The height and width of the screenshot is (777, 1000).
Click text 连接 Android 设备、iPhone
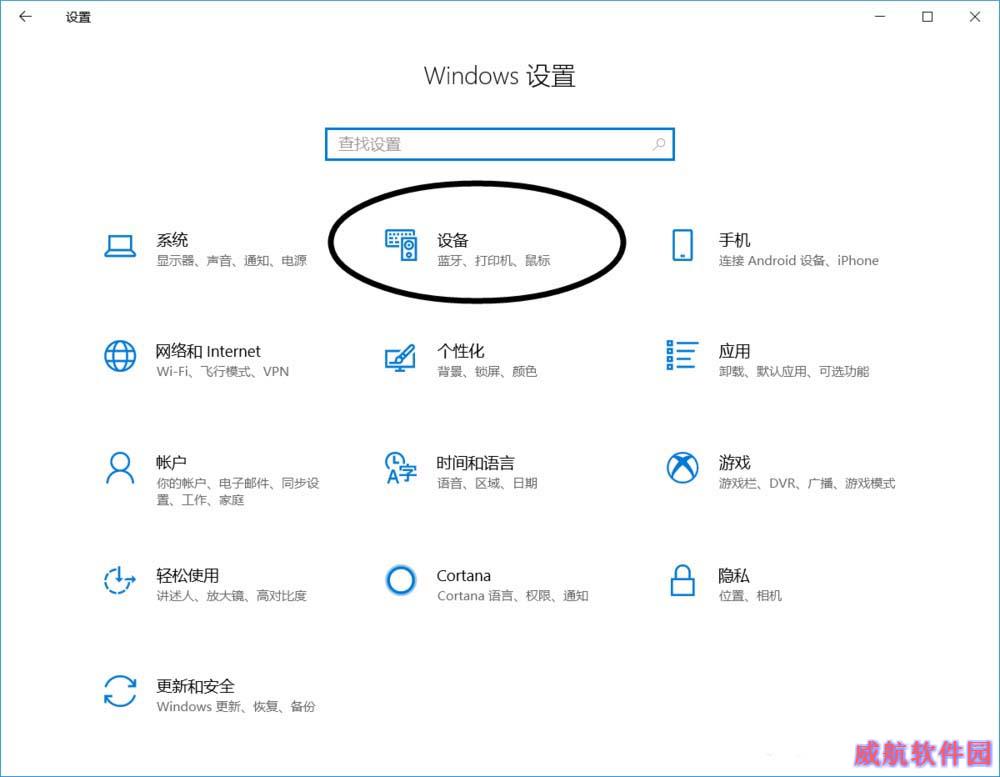pos(799,260)
